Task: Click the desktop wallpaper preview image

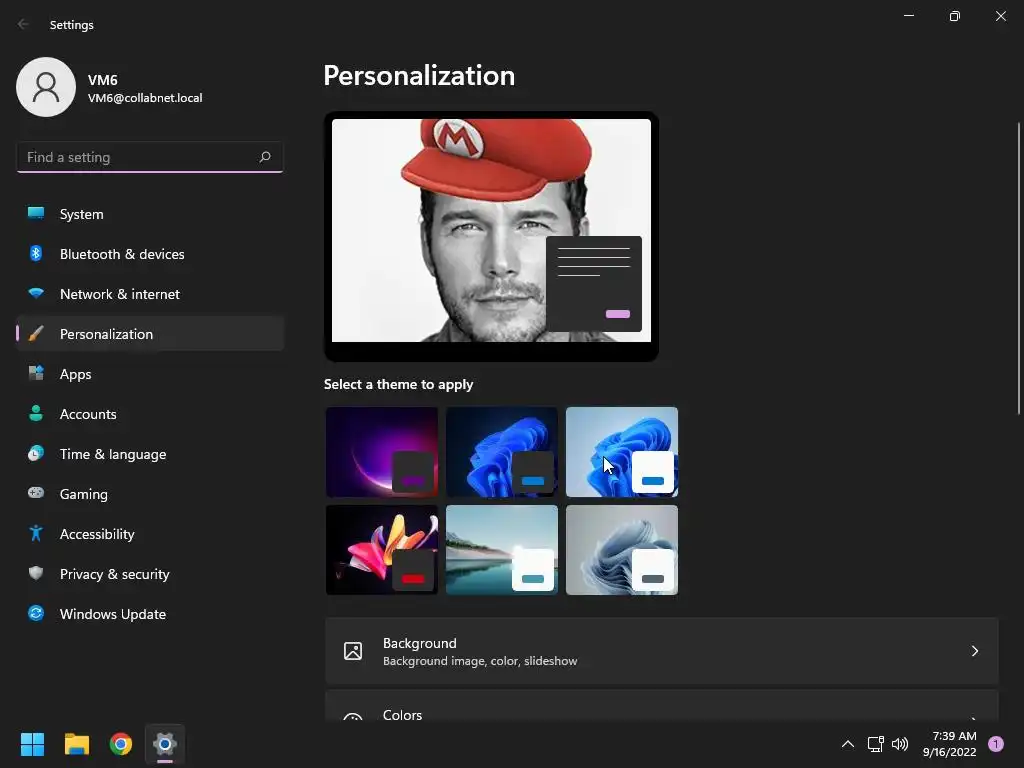Action: tap(491, 230)
